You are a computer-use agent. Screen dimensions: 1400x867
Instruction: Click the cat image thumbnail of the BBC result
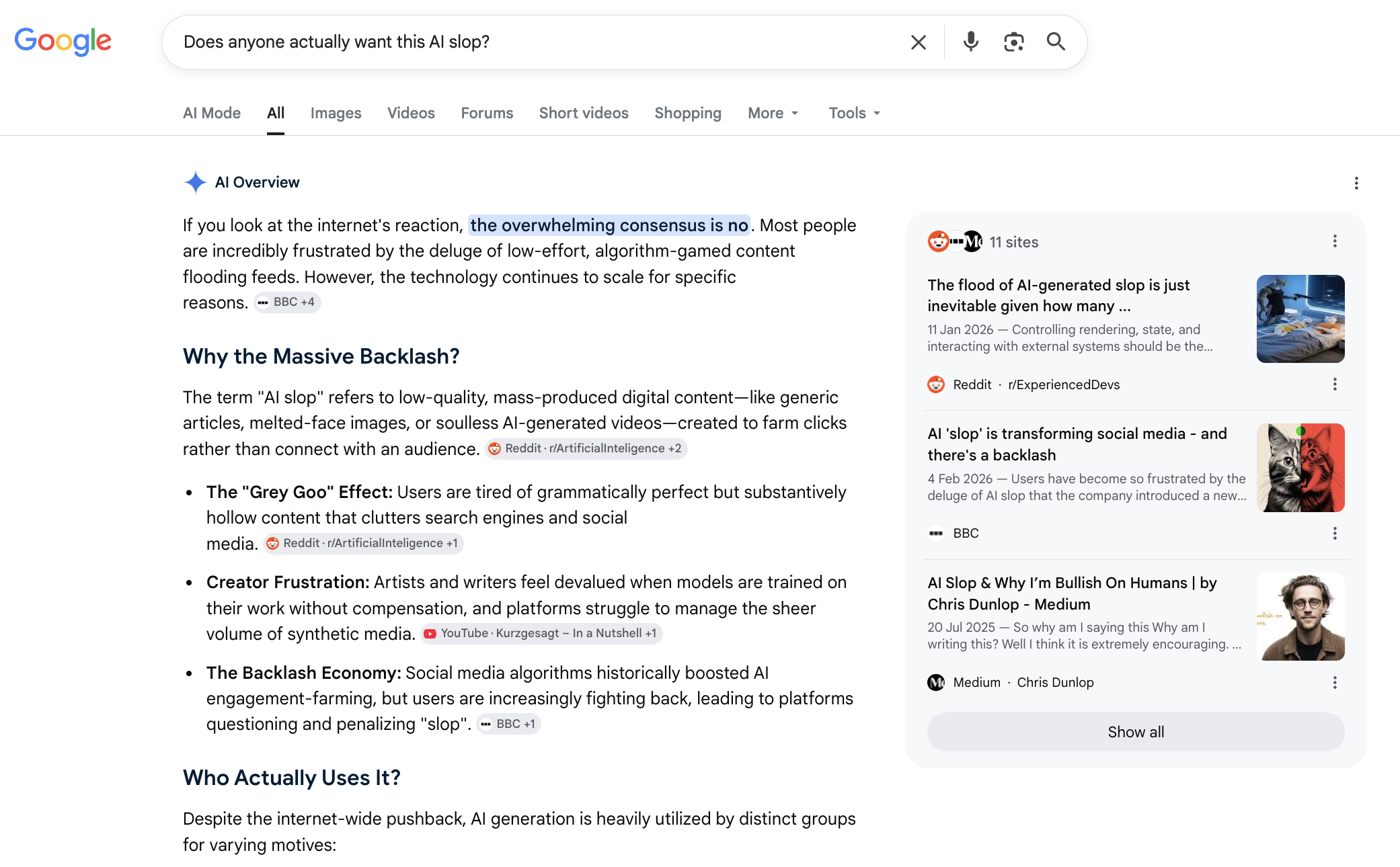point(1300,468)
